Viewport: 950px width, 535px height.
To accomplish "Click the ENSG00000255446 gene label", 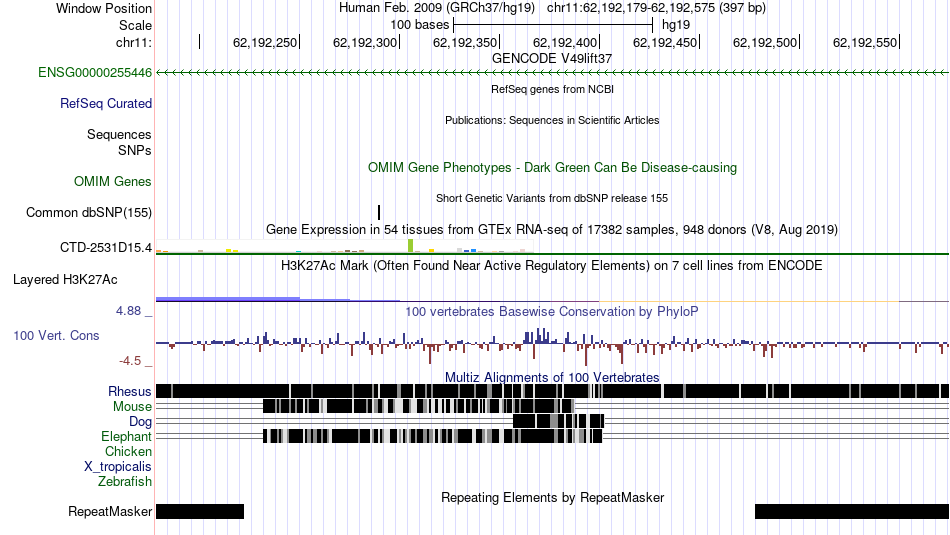I will 95,73.
